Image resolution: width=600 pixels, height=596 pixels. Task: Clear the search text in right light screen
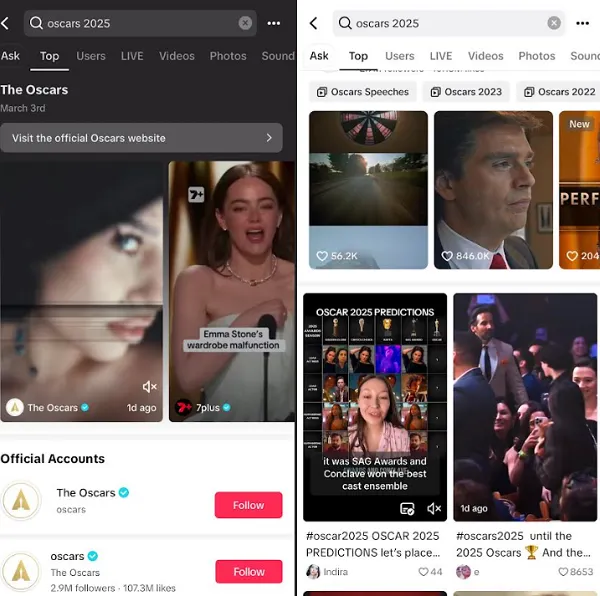(x=554, y=23)
